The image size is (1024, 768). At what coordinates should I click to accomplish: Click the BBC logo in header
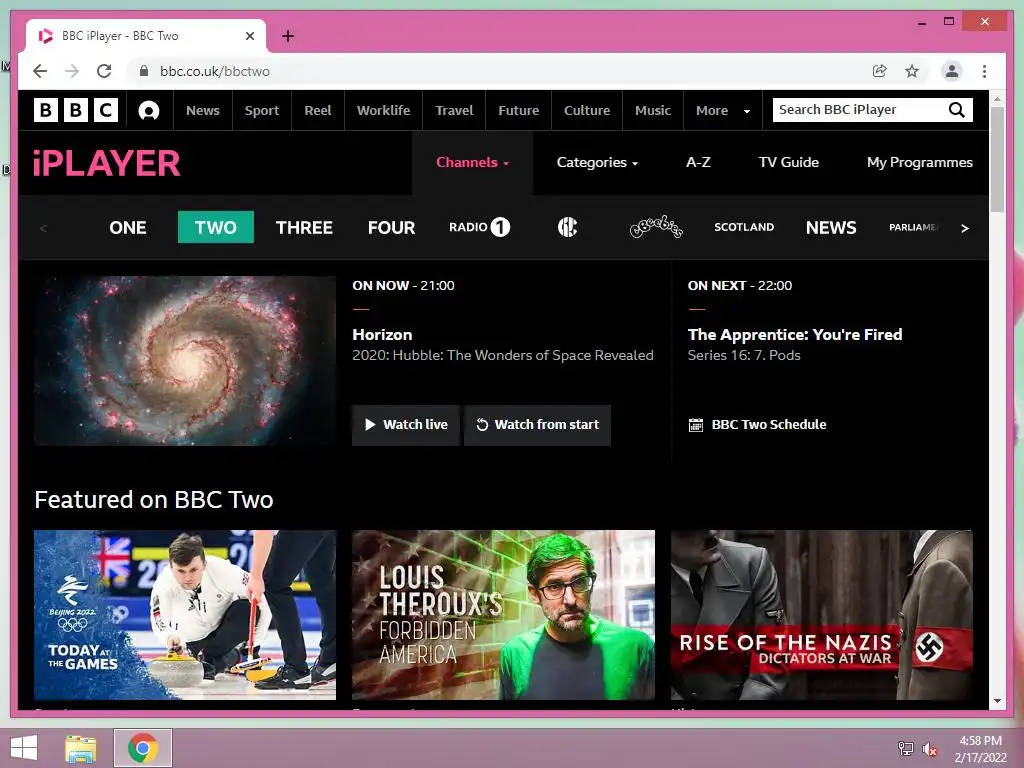tap(76, 110)
